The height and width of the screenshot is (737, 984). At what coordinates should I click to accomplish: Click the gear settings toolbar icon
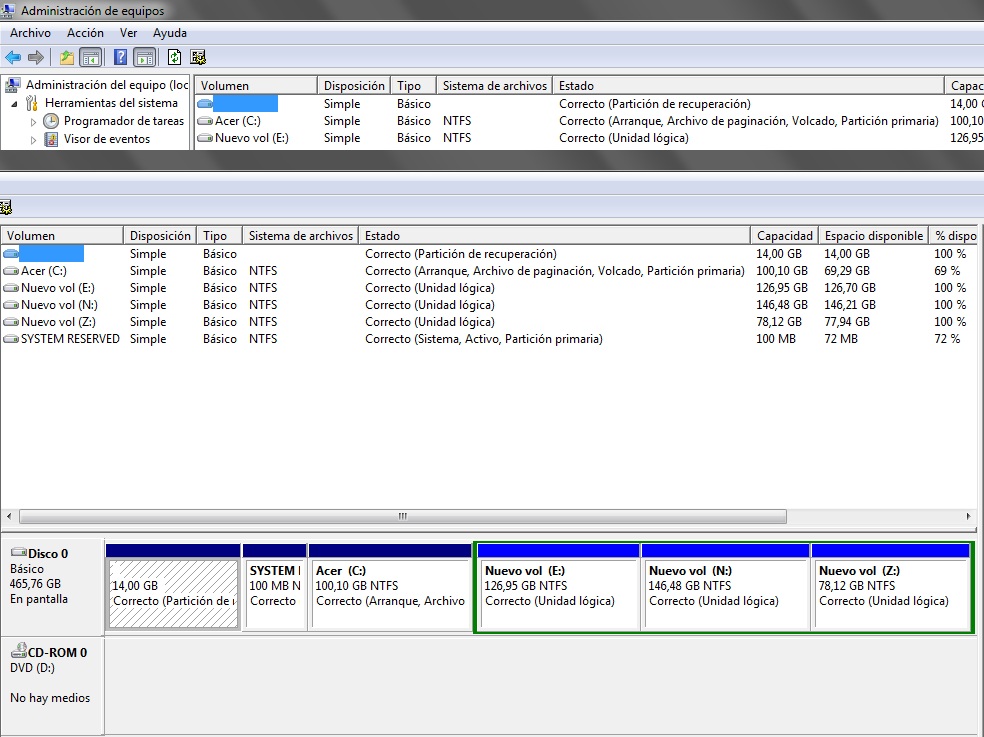point(198,57)
